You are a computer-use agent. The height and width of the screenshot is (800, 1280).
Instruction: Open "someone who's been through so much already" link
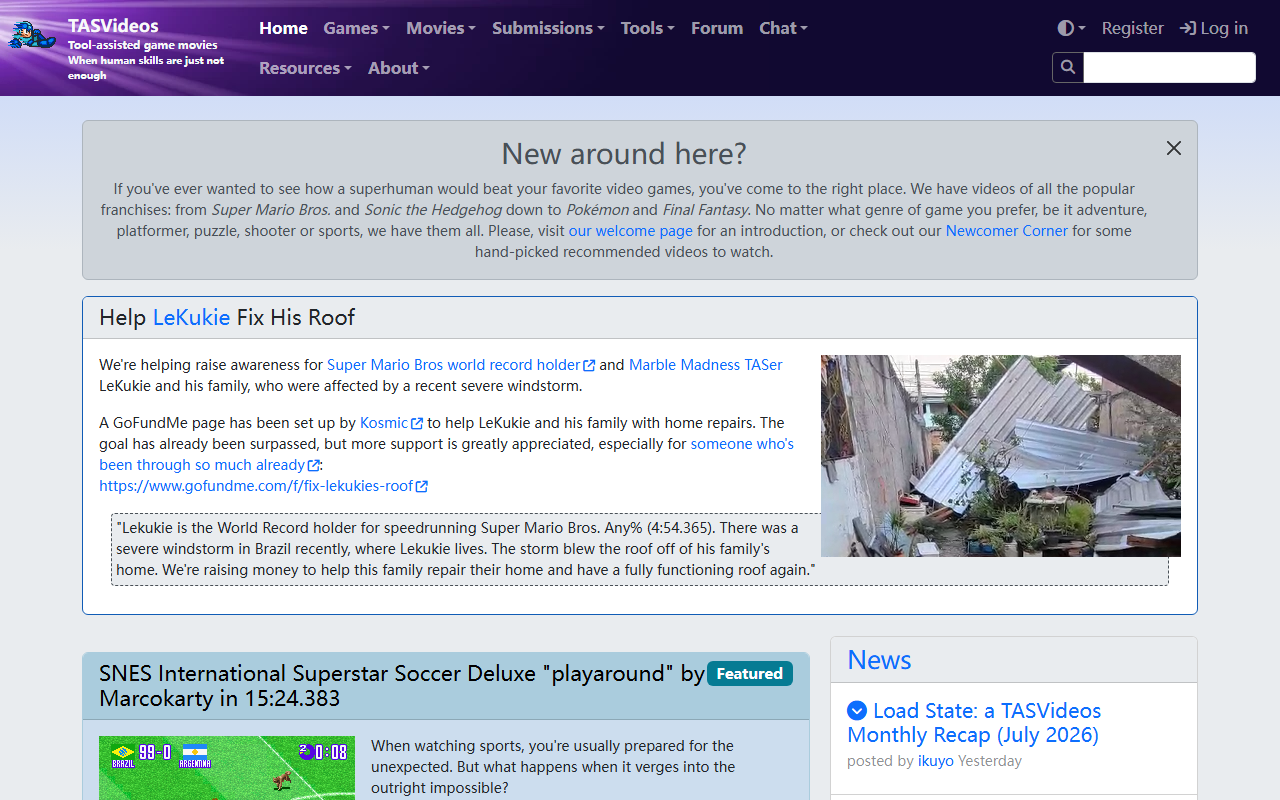click(446, 454)
